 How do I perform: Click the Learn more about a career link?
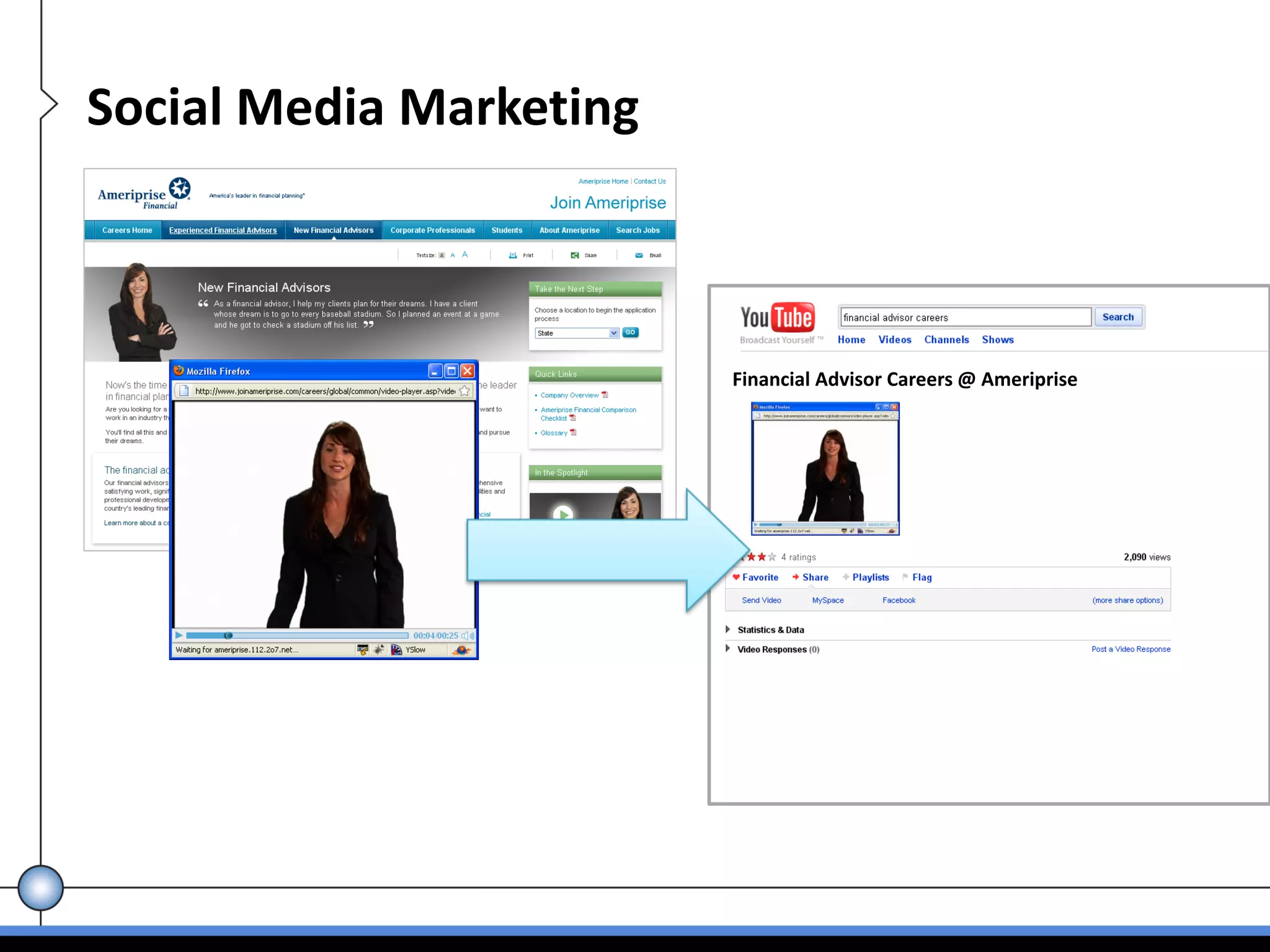(136, 523)
